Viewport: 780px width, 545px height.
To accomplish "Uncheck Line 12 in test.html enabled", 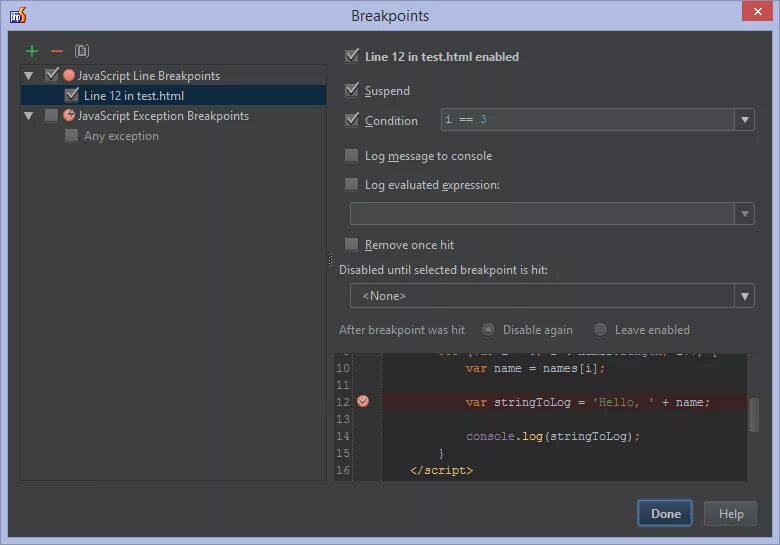I will [351, 56].
